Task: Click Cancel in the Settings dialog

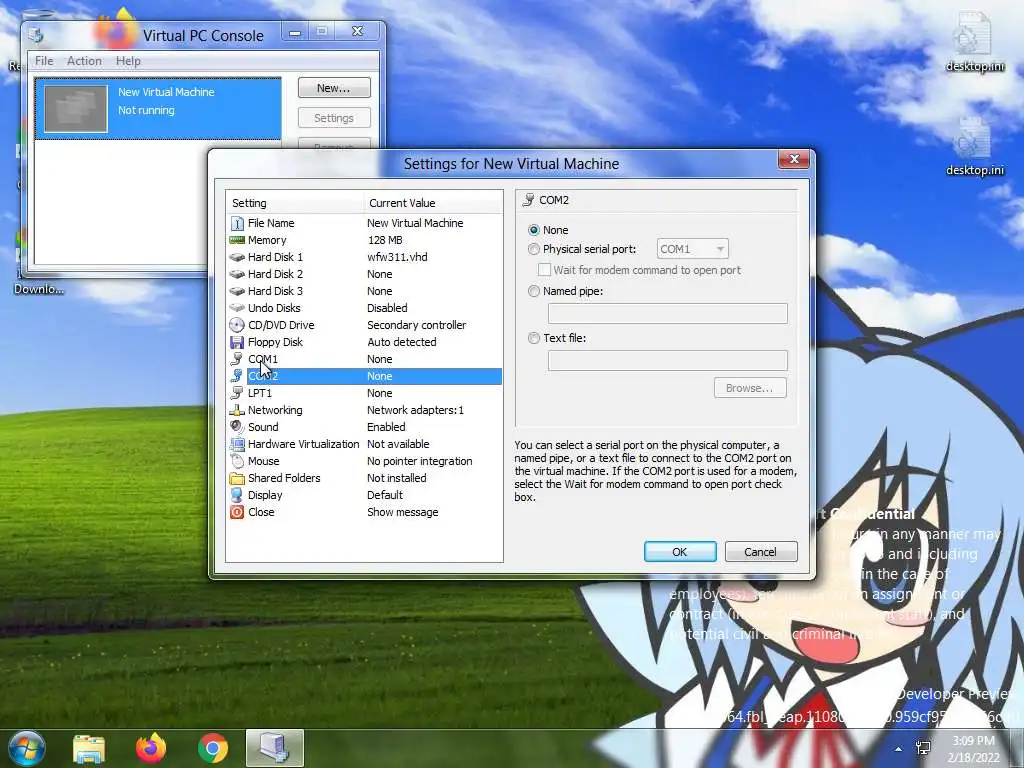Action: (x=761, y=552)
